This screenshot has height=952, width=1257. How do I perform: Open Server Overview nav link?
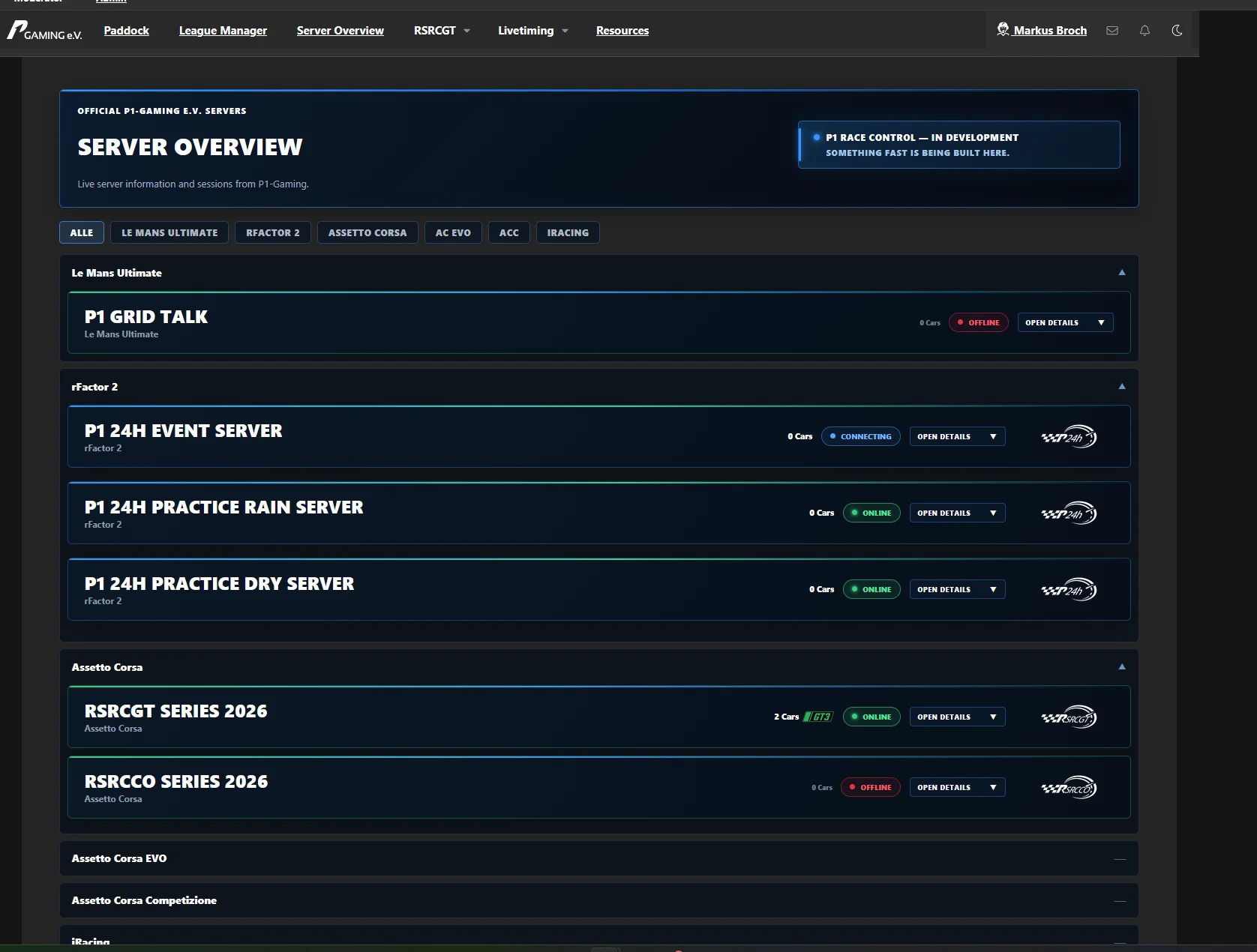pyautogui.click(x=340, y=31)
